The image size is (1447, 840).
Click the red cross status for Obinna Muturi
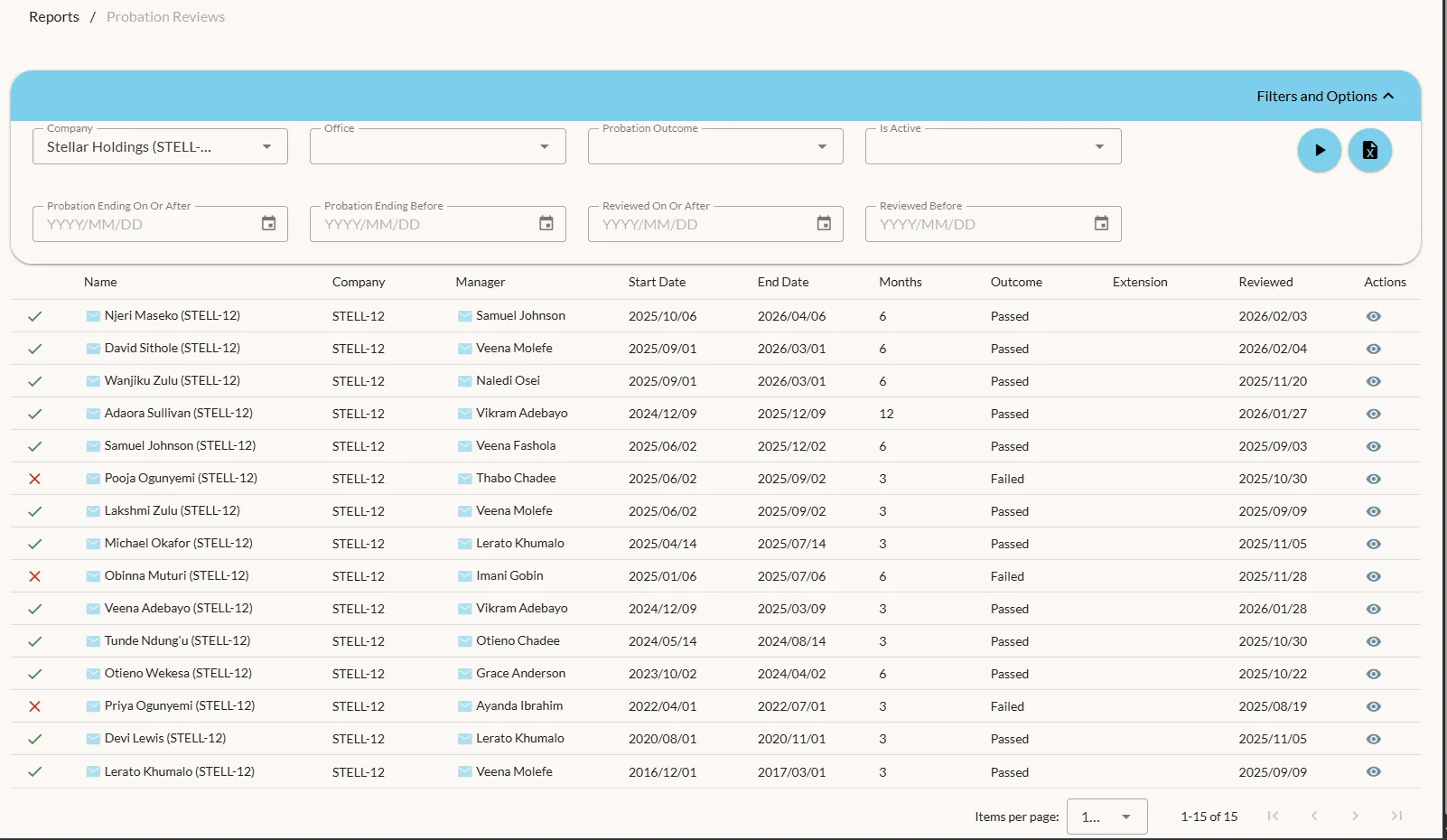[x=34, y=576]
